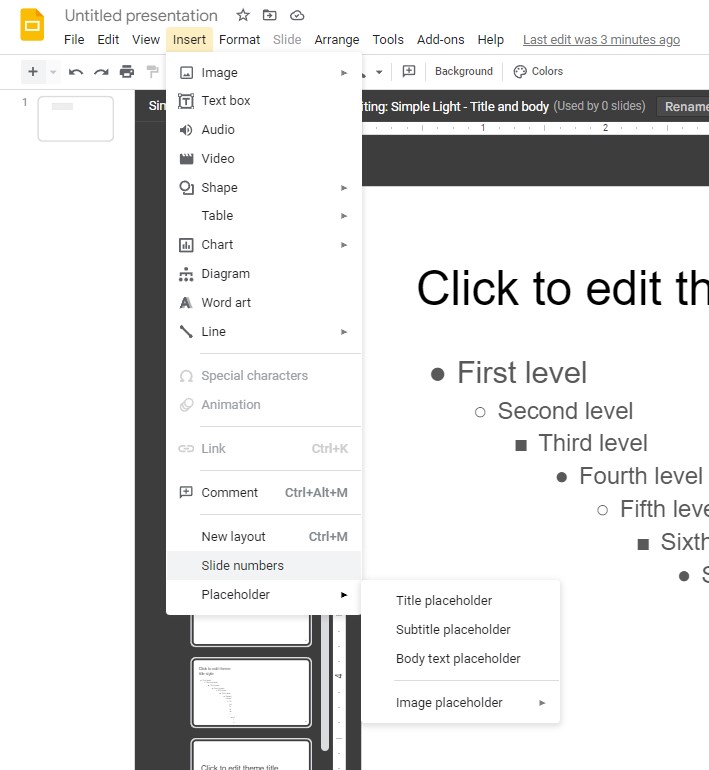Click the Untitled presentation title field
Viewport: 709px width, 770px height.
pyautogui.click(x=141, y=16)
